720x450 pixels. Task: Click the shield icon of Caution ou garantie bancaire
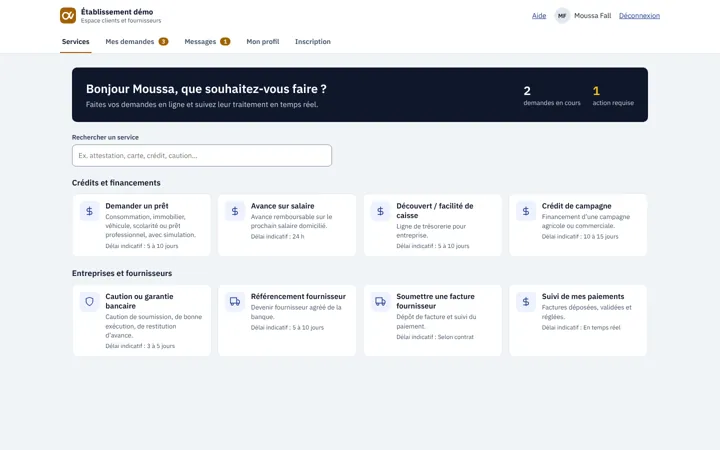click(90, 302)
